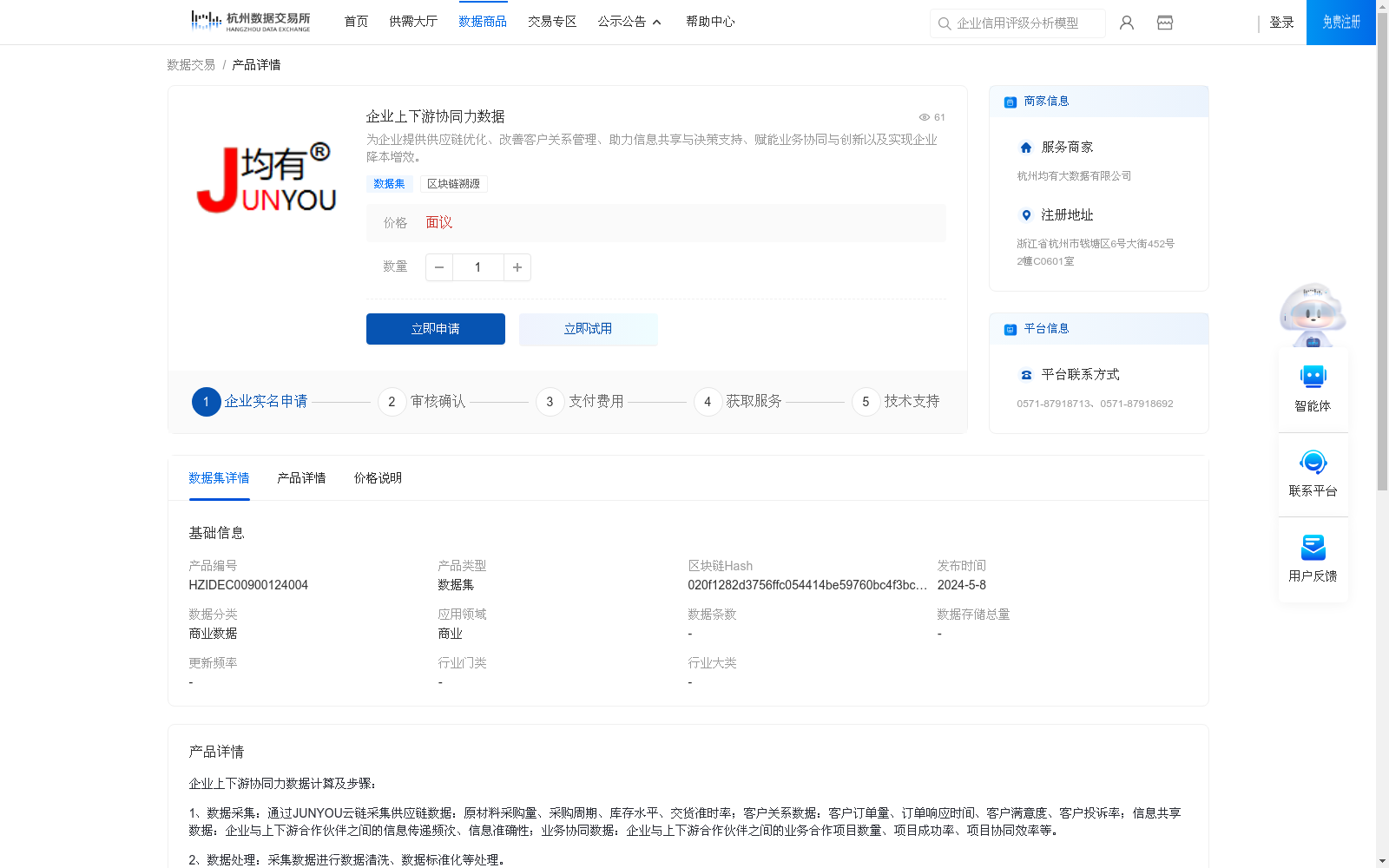Viewport: 1389px width, 868px height.
Task: Click merchant name 杭州均有大数据有限公司
Action: coord(1074,176)
